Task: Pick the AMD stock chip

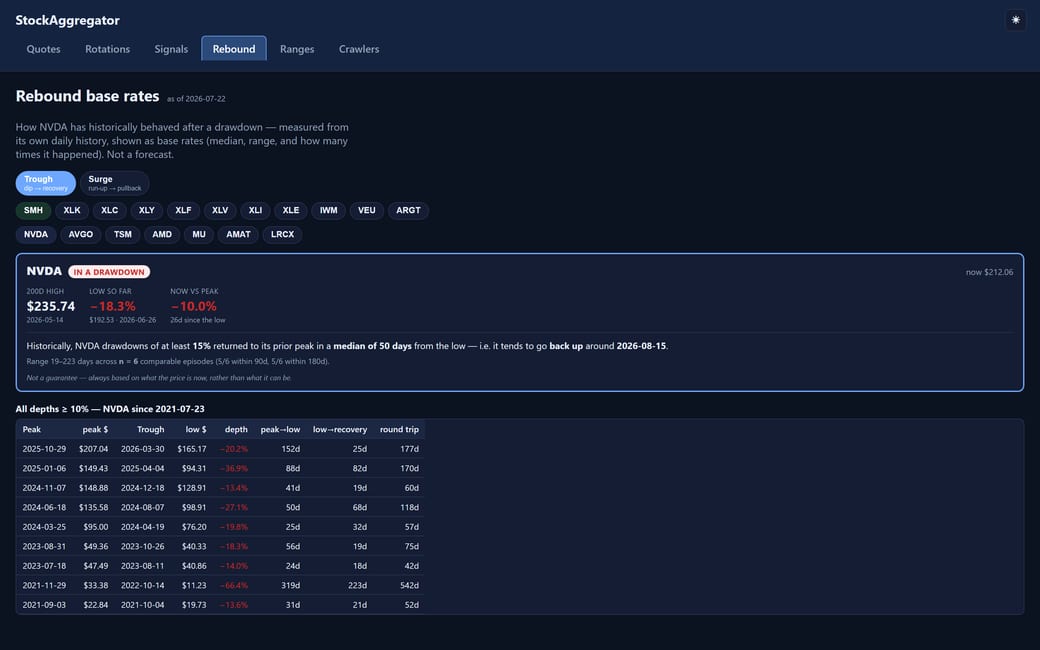Action: click(162, 234)
